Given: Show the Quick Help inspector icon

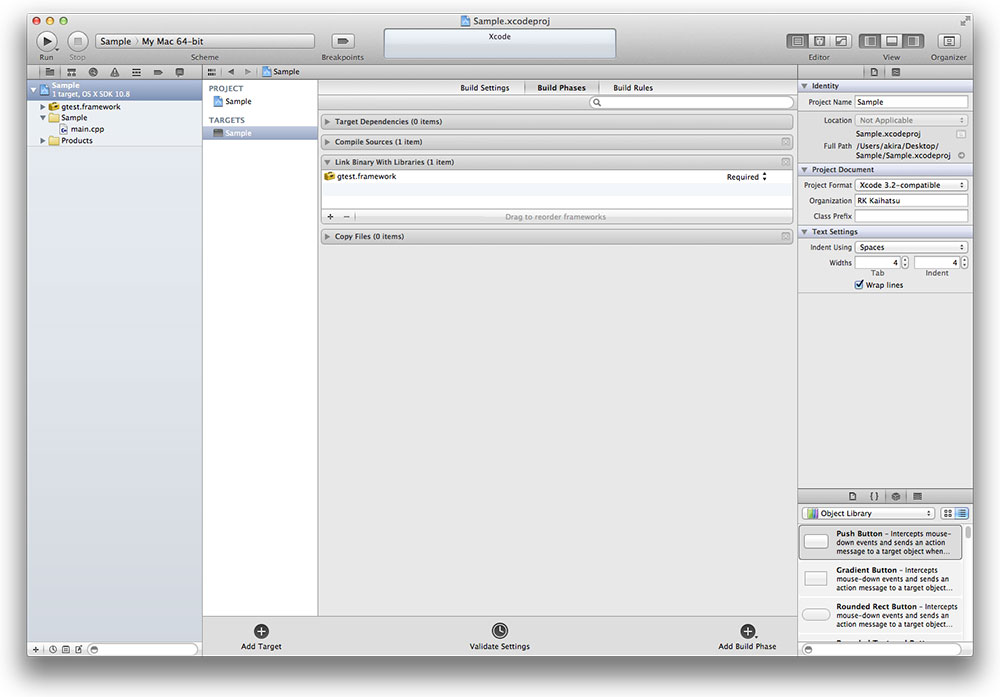Looking at the screenshot, I should pyautogui.click(x=895, y=72).
